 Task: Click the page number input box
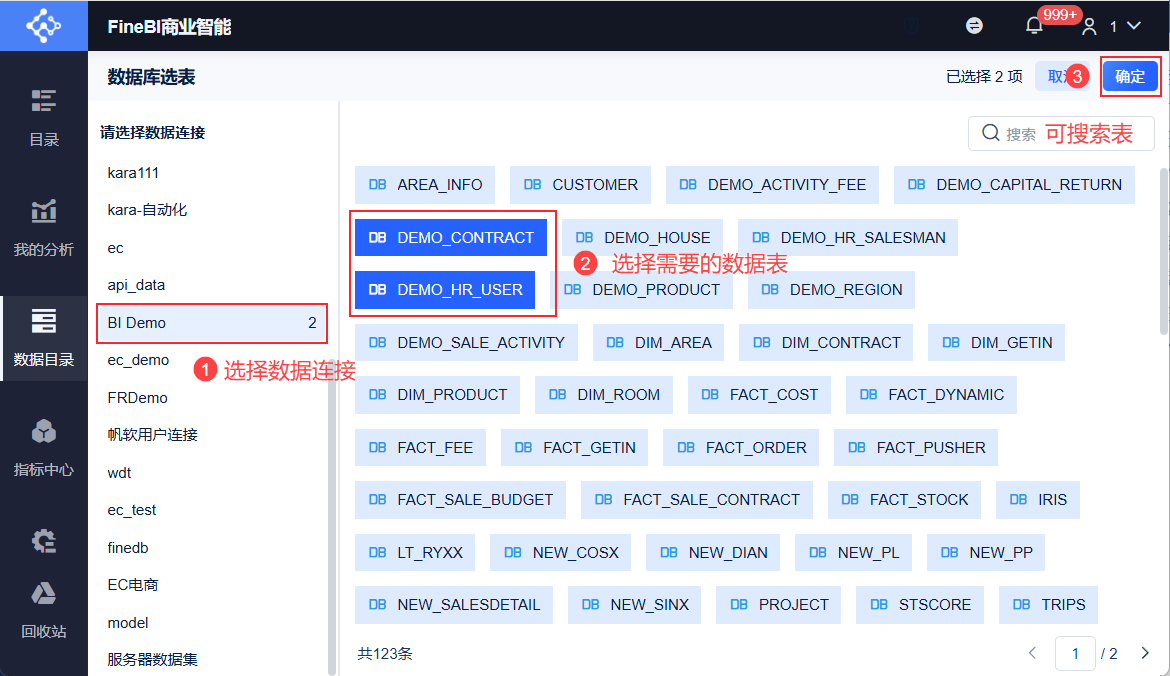click(x=1075, y=654)
